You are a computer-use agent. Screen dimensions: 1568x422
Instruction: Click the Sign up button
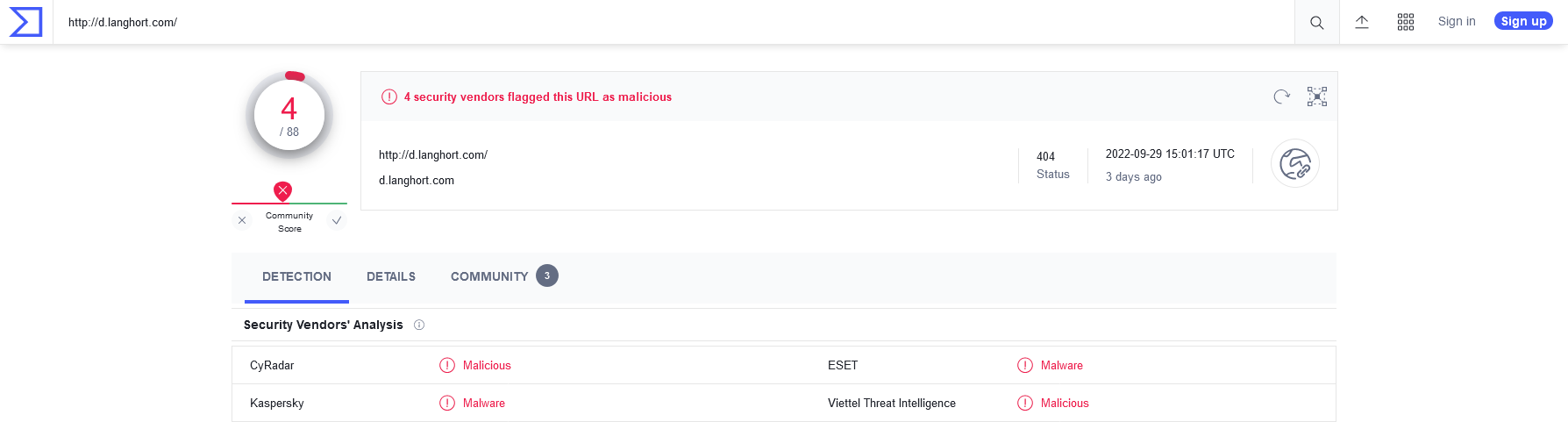[x=1523, y=21]
